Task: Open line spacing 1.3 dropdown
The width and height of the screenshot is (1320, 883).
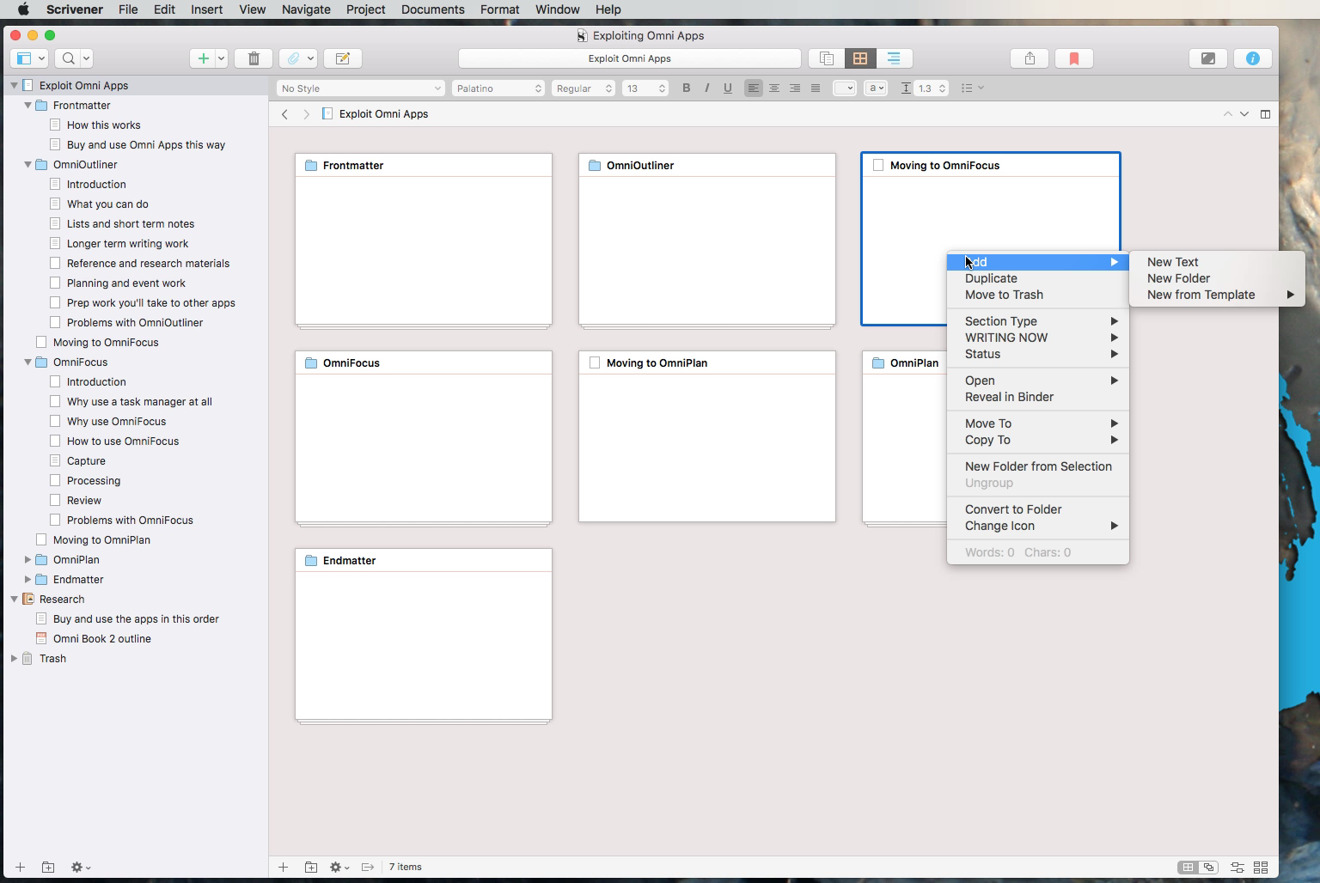Action: click(x=931, y=88)
